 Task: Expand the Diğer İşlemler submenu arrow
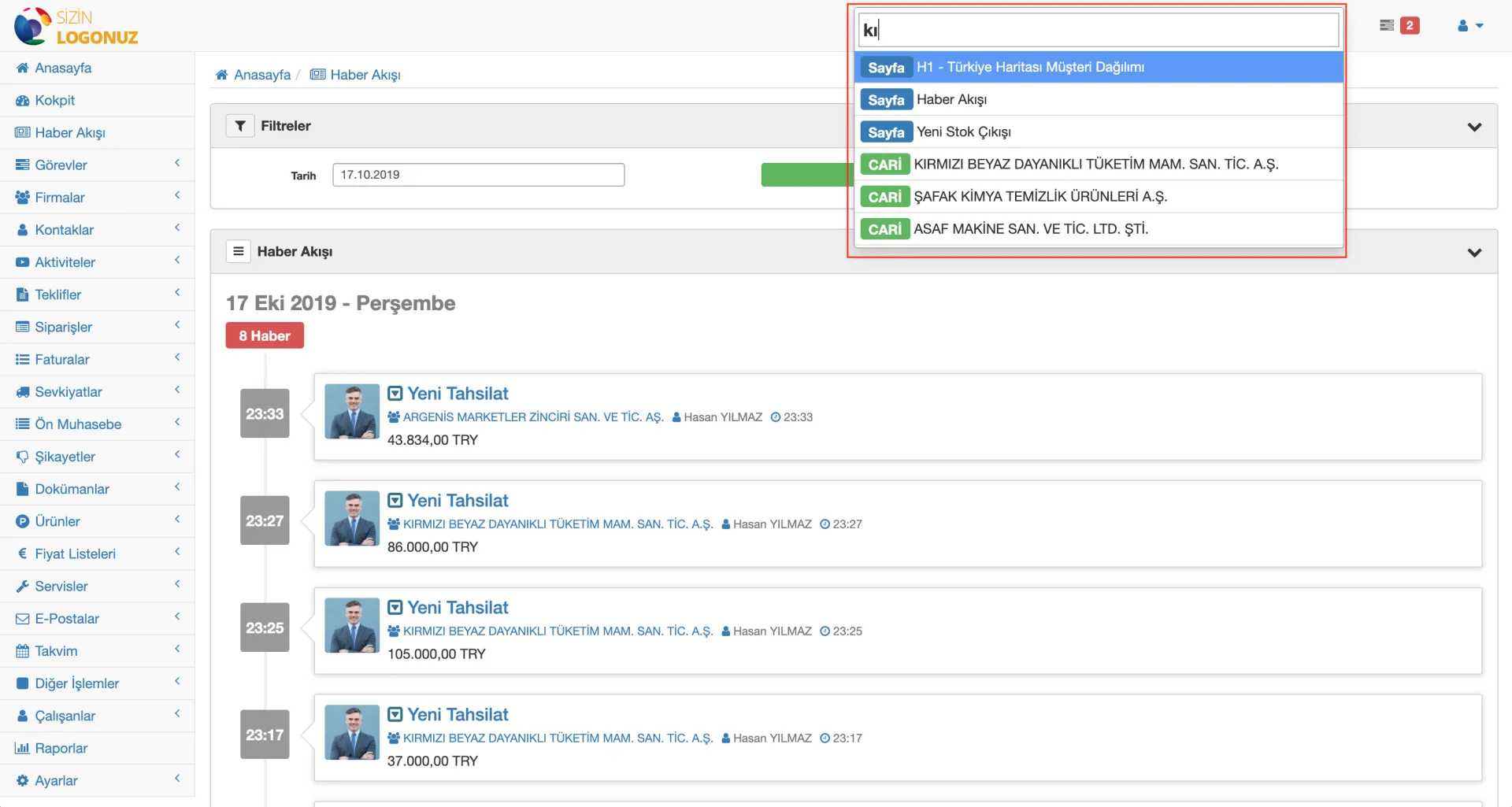click(177, 681)
